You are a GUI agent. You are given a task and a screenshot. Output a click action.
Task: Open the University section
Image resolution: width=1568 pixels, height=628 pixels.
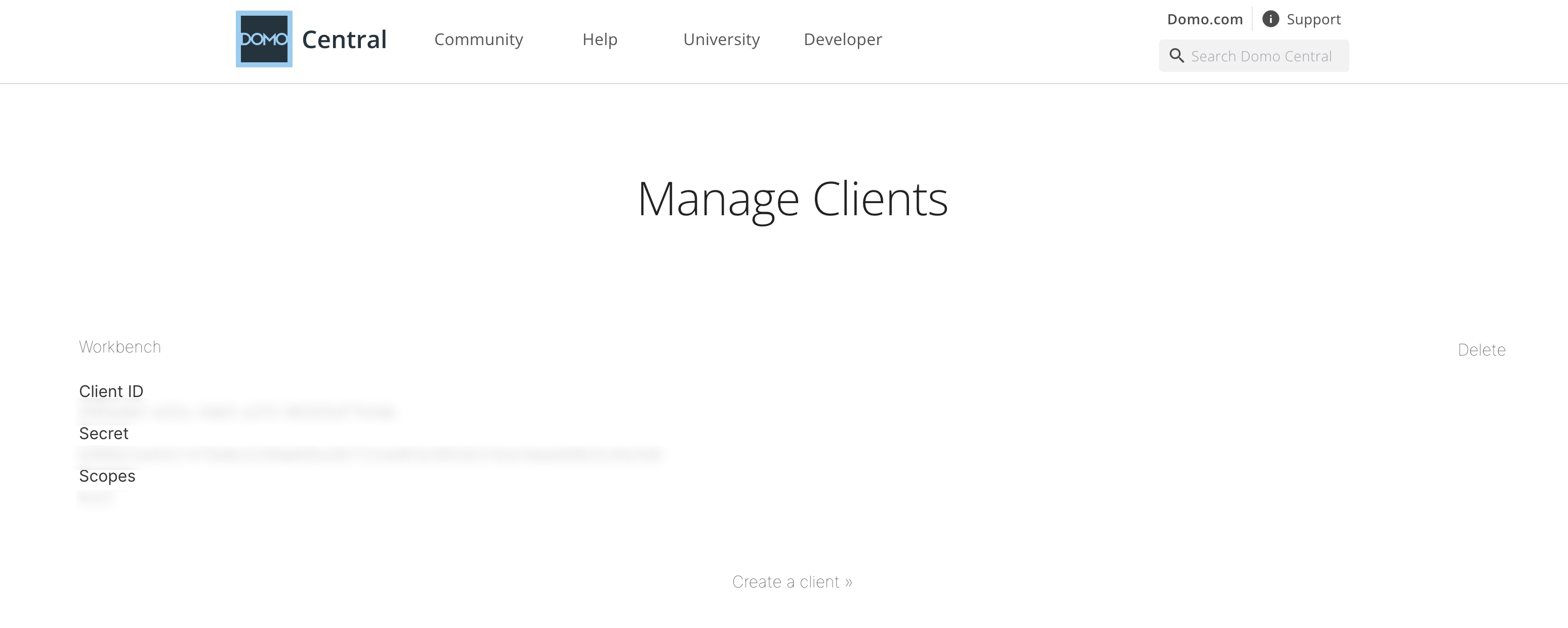721,39
